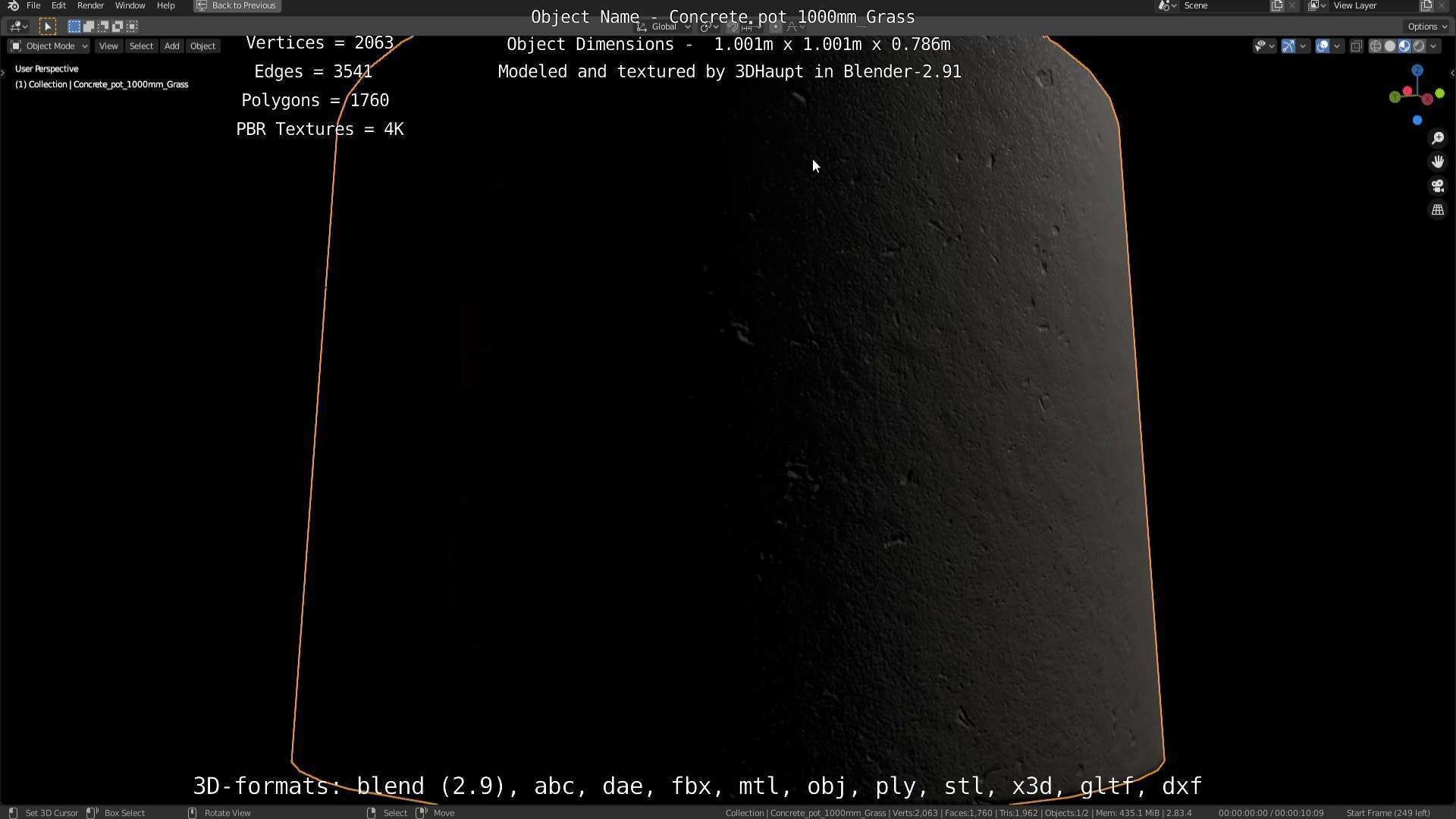Viewport: 1456px width, 819px height.
Task: Open the Object Mode dropdown
Action: coord(49,46)
